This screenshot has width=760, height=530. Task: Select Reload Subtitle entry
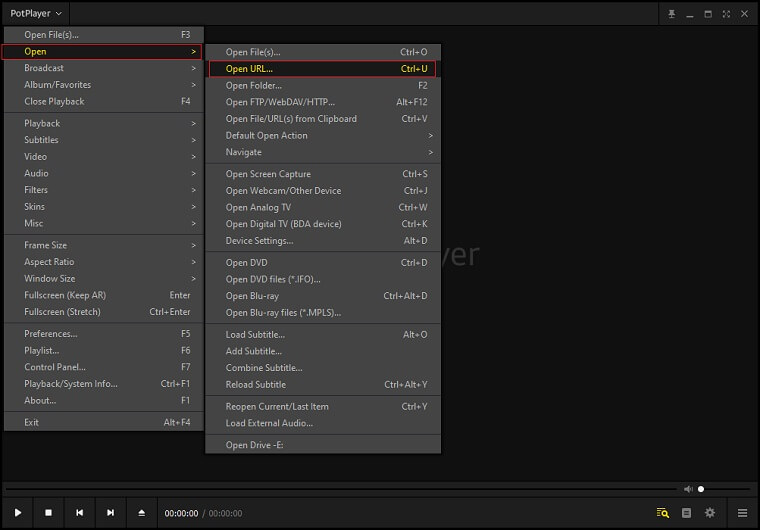coord(323,385)
